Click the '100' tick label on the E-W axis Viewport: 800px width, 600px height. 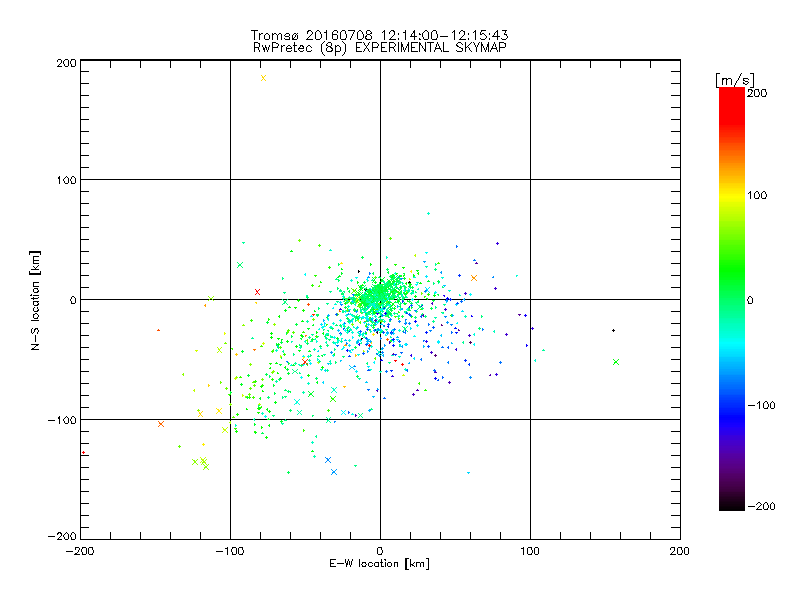(x=530, y=551)
